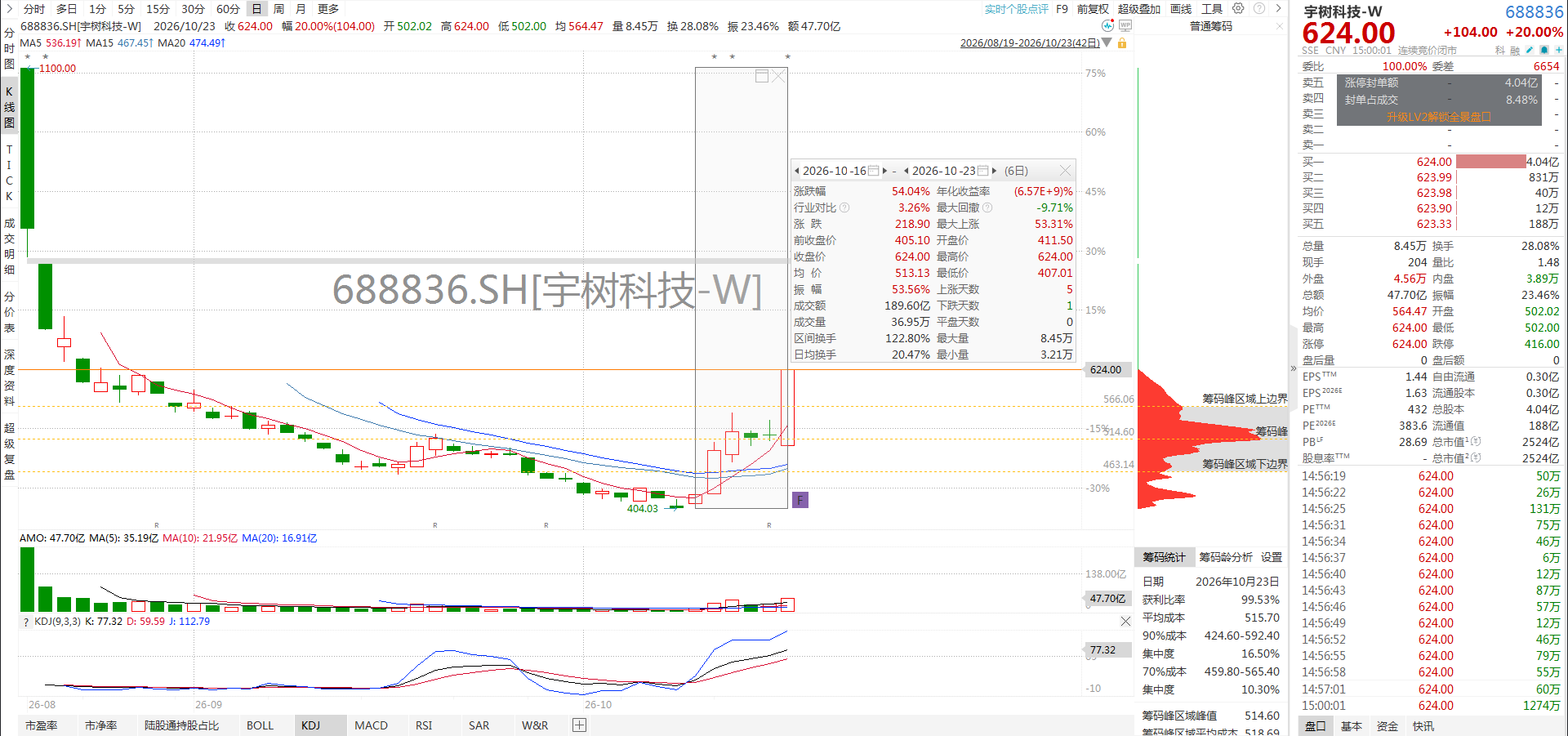The width and height of the screenshot is (1568, 736).
Task: Close the KDJ indicator panel
Action: point(1125,622)
